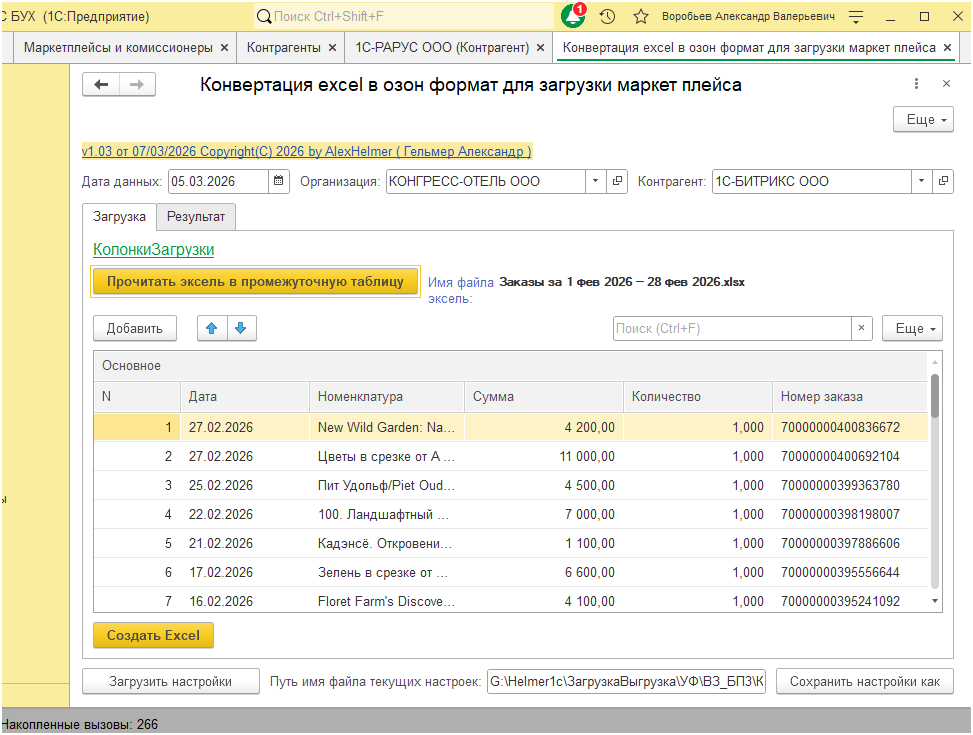Click the Создать Excel button
This screenshot has width=973, height=735.
point(153,635)
